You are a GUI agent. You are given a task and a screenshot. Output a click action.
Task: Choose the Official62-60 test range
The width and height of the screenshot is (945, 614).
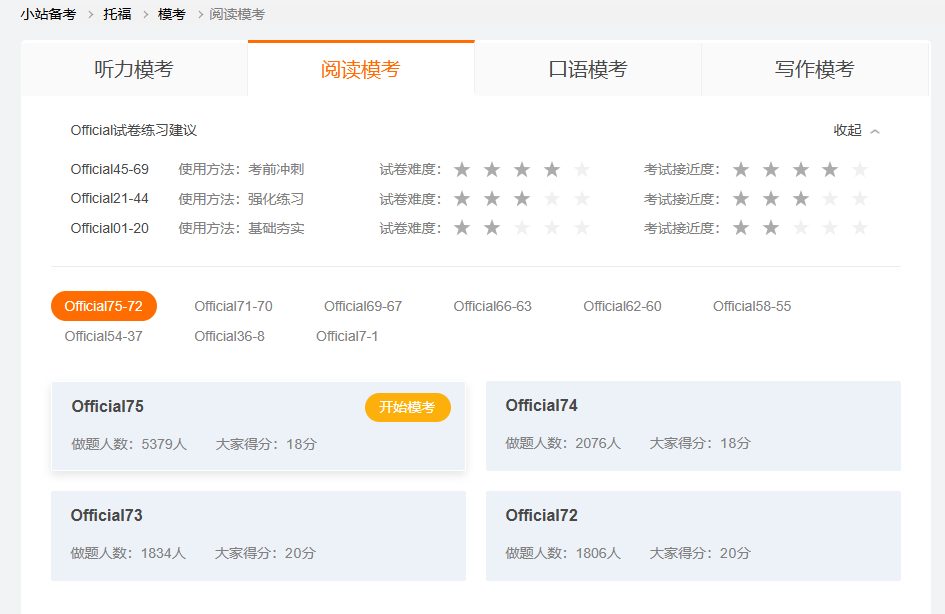622,306
